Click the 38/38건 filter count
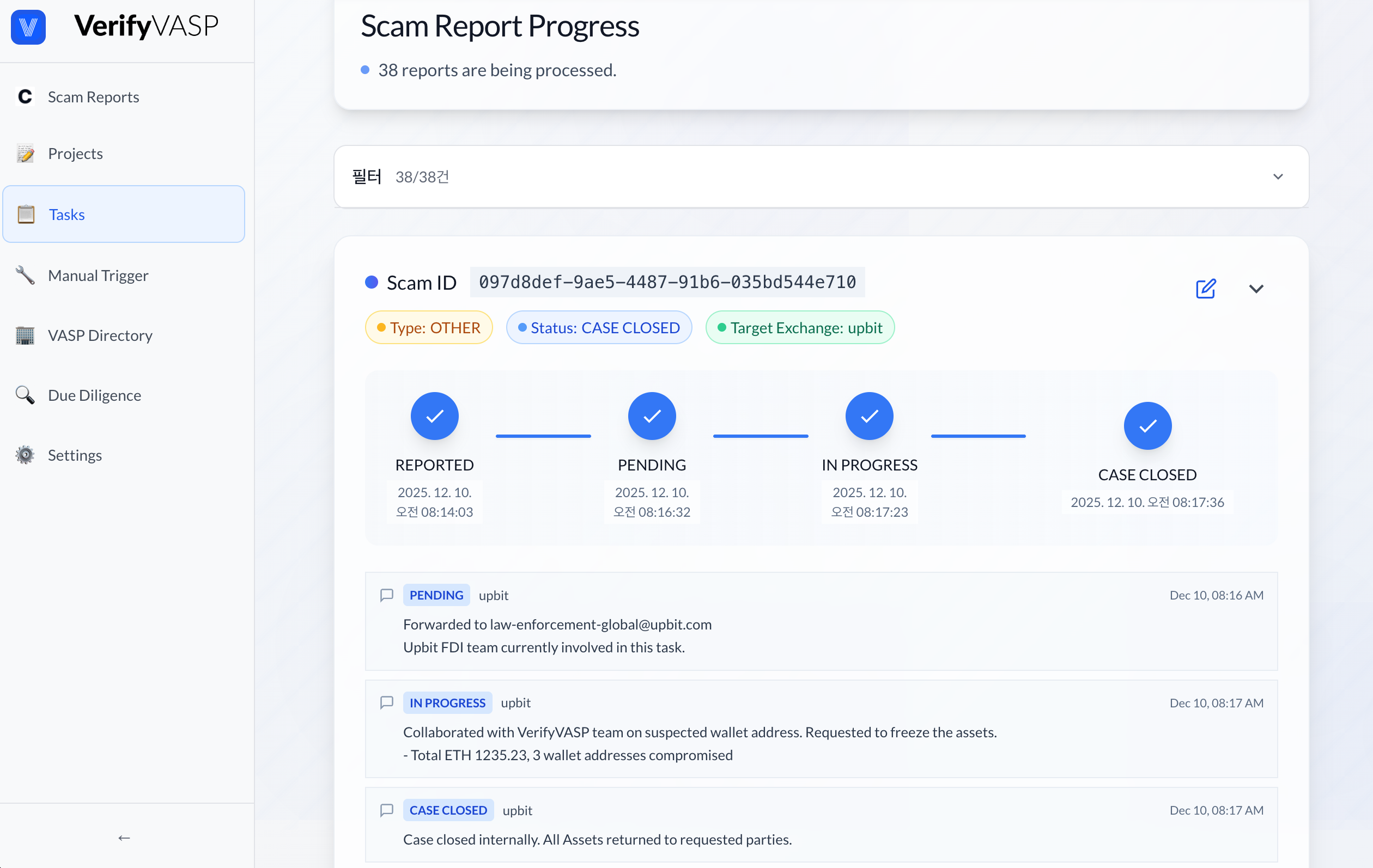The image size is (1373, 868). (x=422, y=176)
